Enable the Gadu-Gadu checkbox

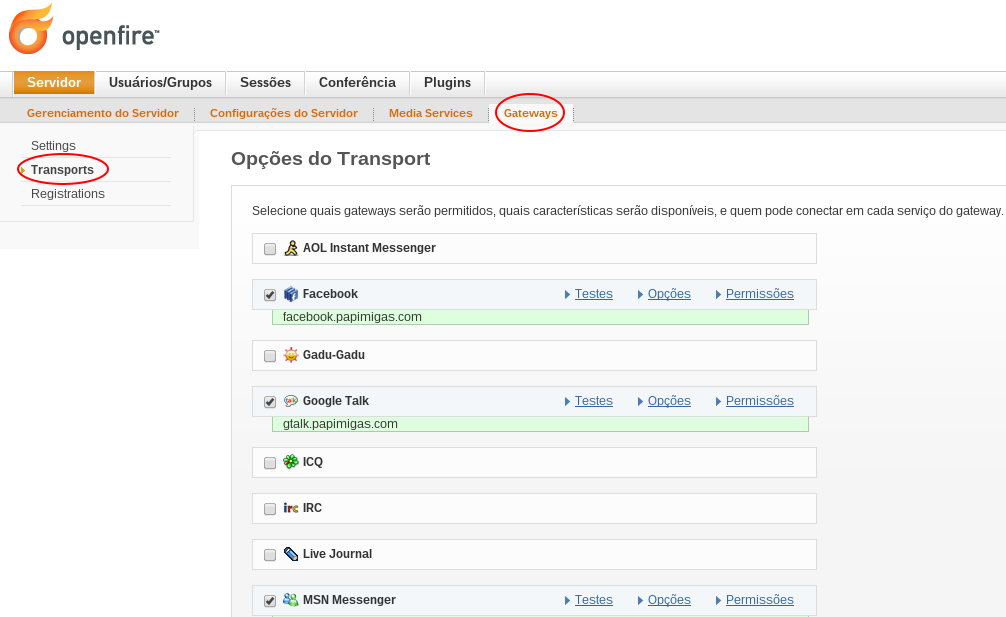coord(270,356)
